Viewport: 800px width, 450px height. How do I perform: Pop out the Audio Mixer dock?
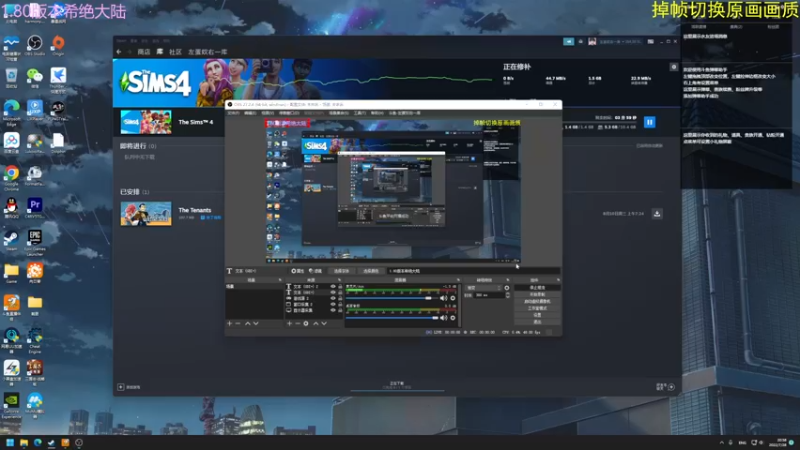[458, 280]
